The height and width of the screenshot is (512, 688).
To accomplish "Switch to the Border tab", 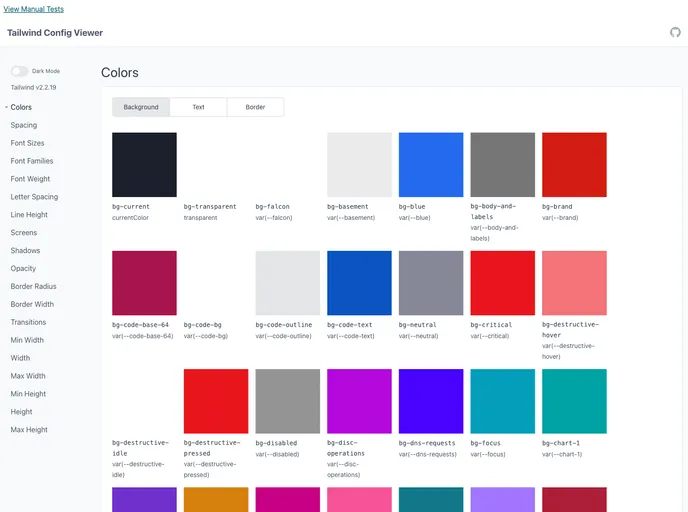I will click(255, 107).
